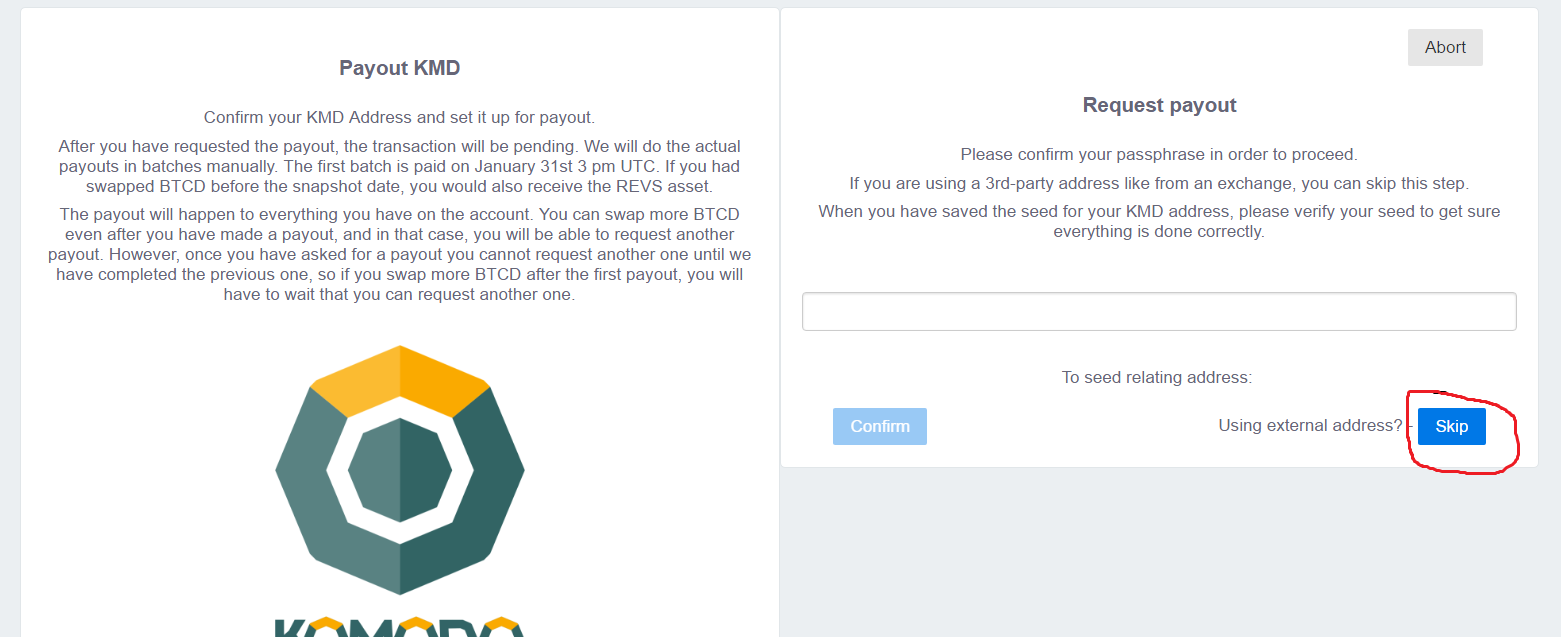Click the blue Skip button
This screenshot has height=637, width=1561.
tap(1452, 426)
